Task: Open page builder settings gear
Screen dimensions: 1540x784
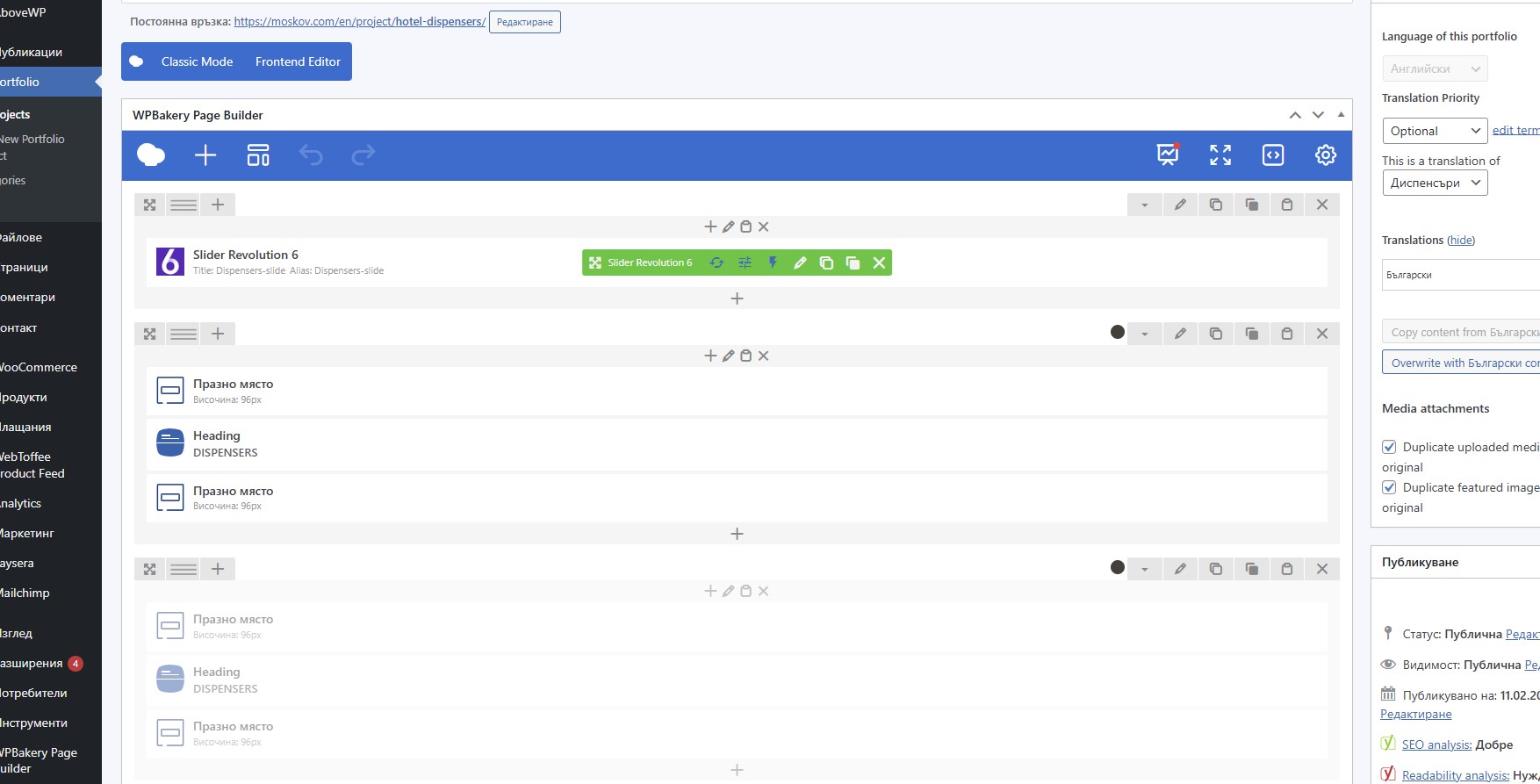Action: click(1326, 155)
